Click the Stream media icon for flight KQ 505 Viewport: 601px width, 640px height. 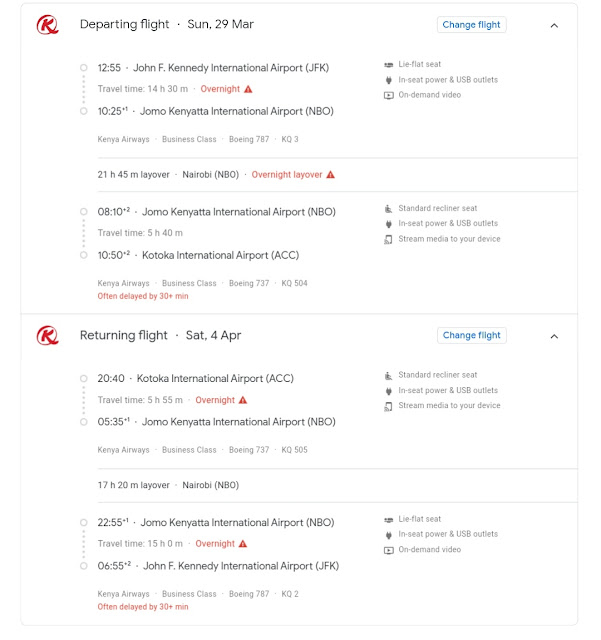(388, 406)
